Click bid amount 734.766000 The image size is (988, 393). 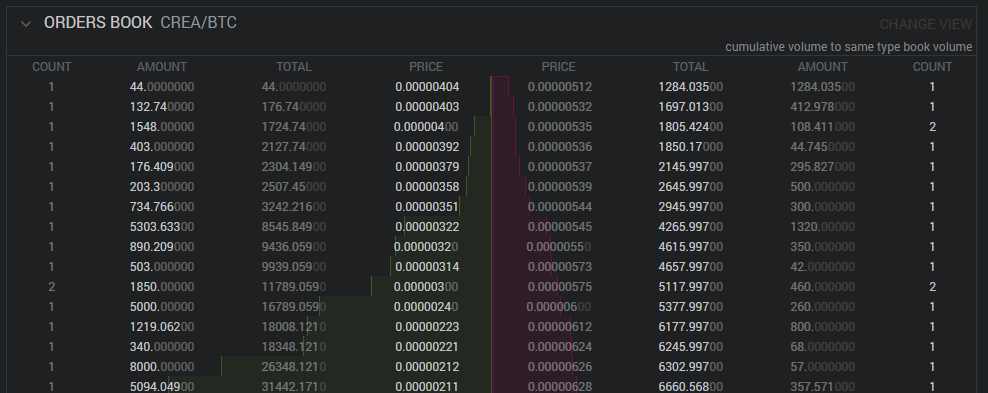(x=162, y=207)
